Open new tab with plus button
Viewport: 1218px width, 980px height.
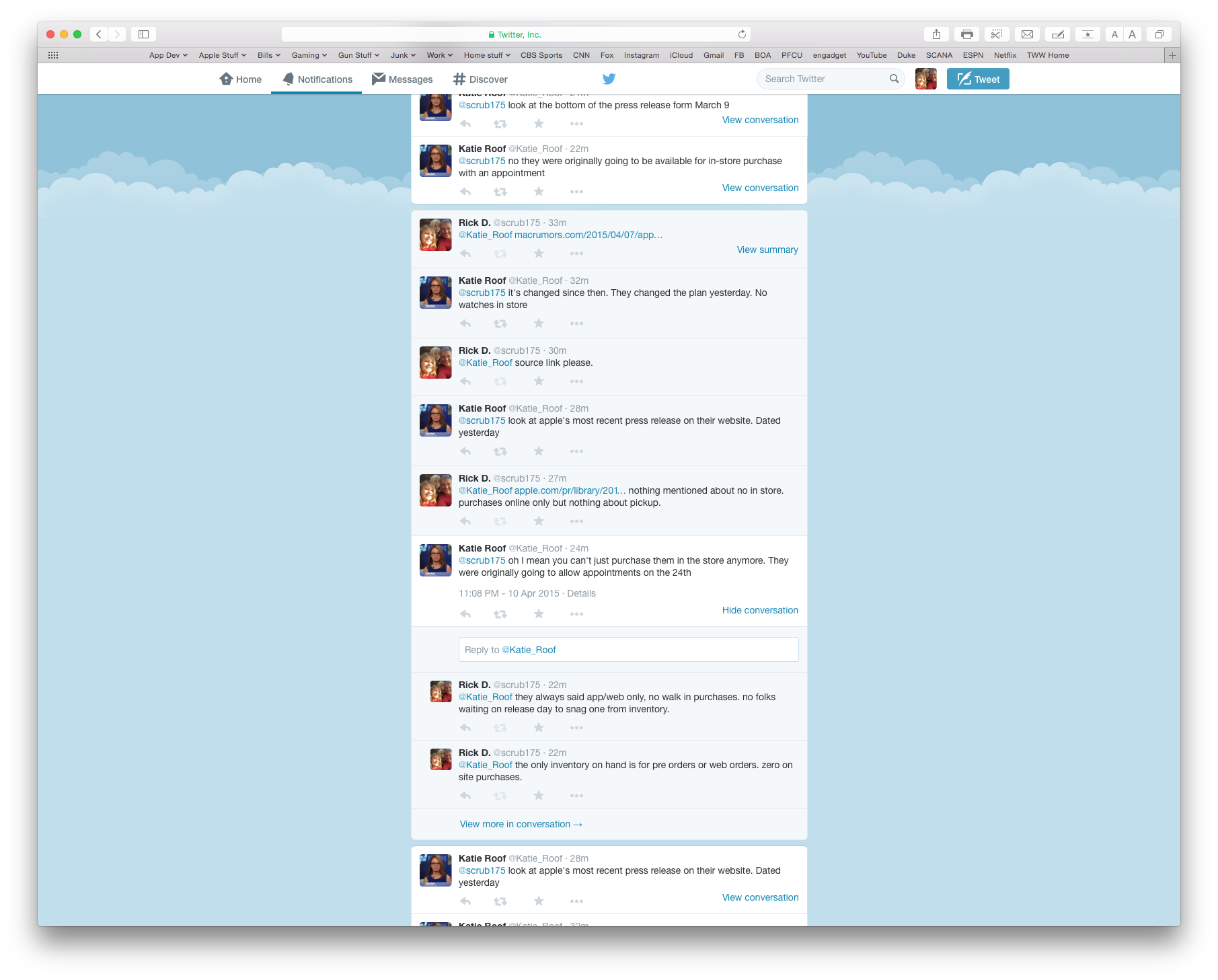[1172, 55]
